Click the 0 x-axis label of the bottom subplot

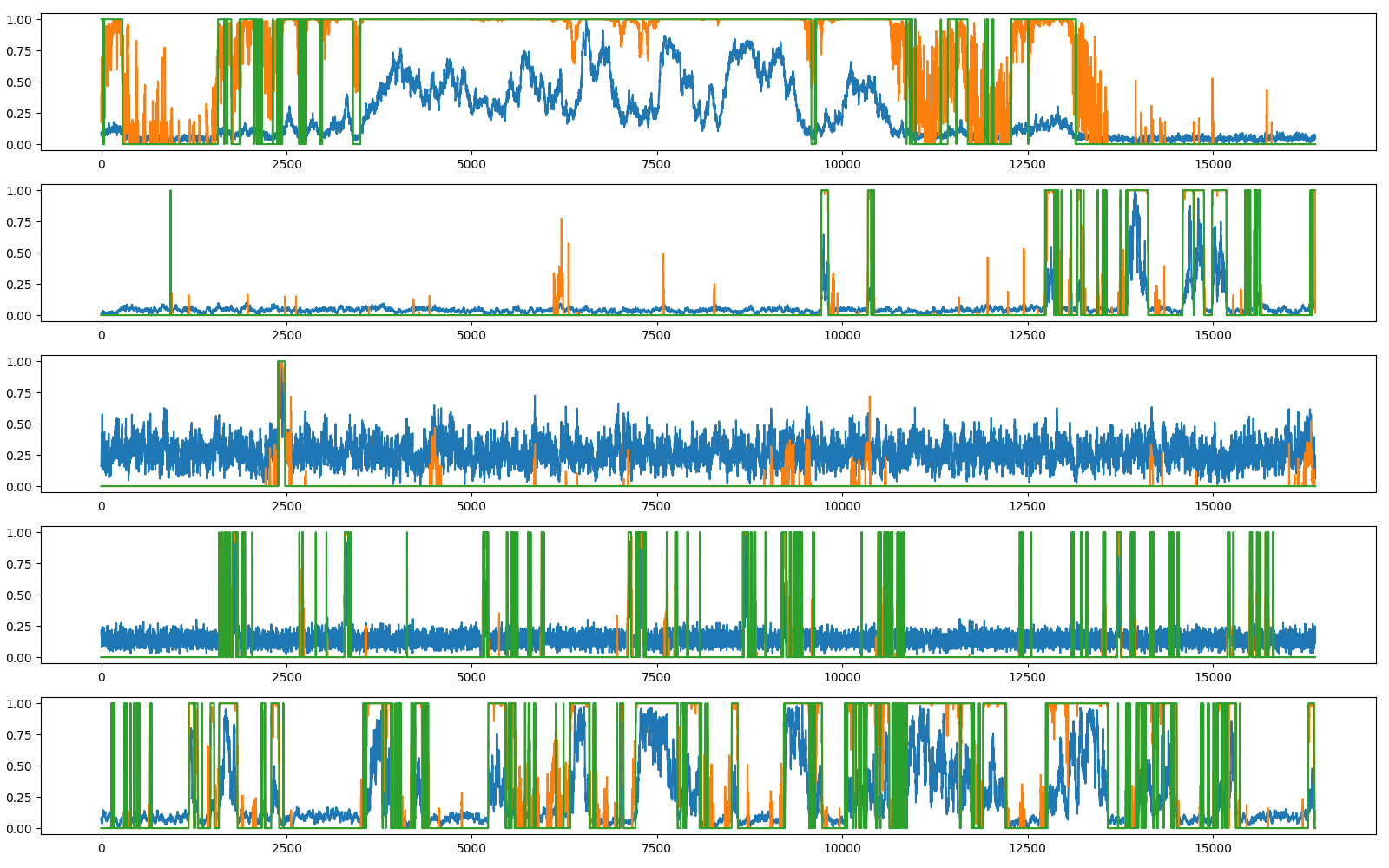pos(102,848)
